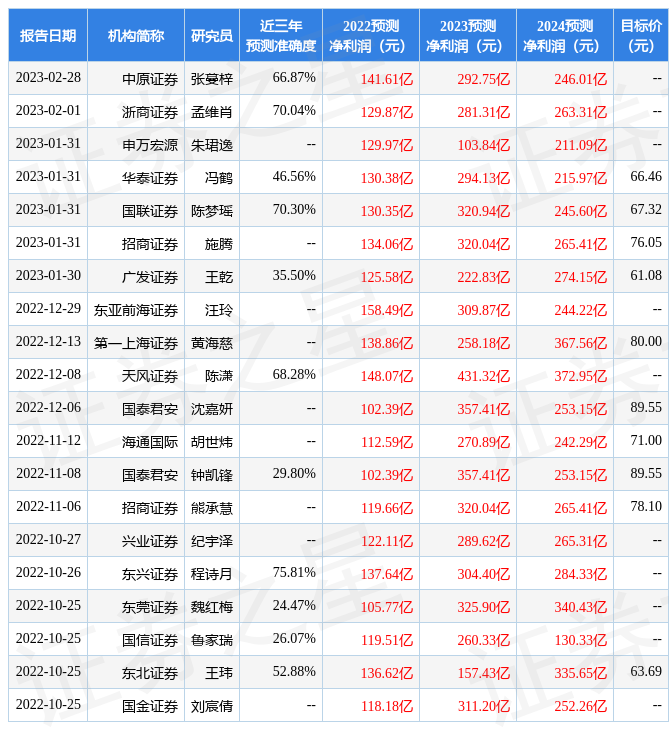Screen dimensions: 669x730
Task: Open the 东亚前海证券 row entry
Action: [x=136, y=309]
